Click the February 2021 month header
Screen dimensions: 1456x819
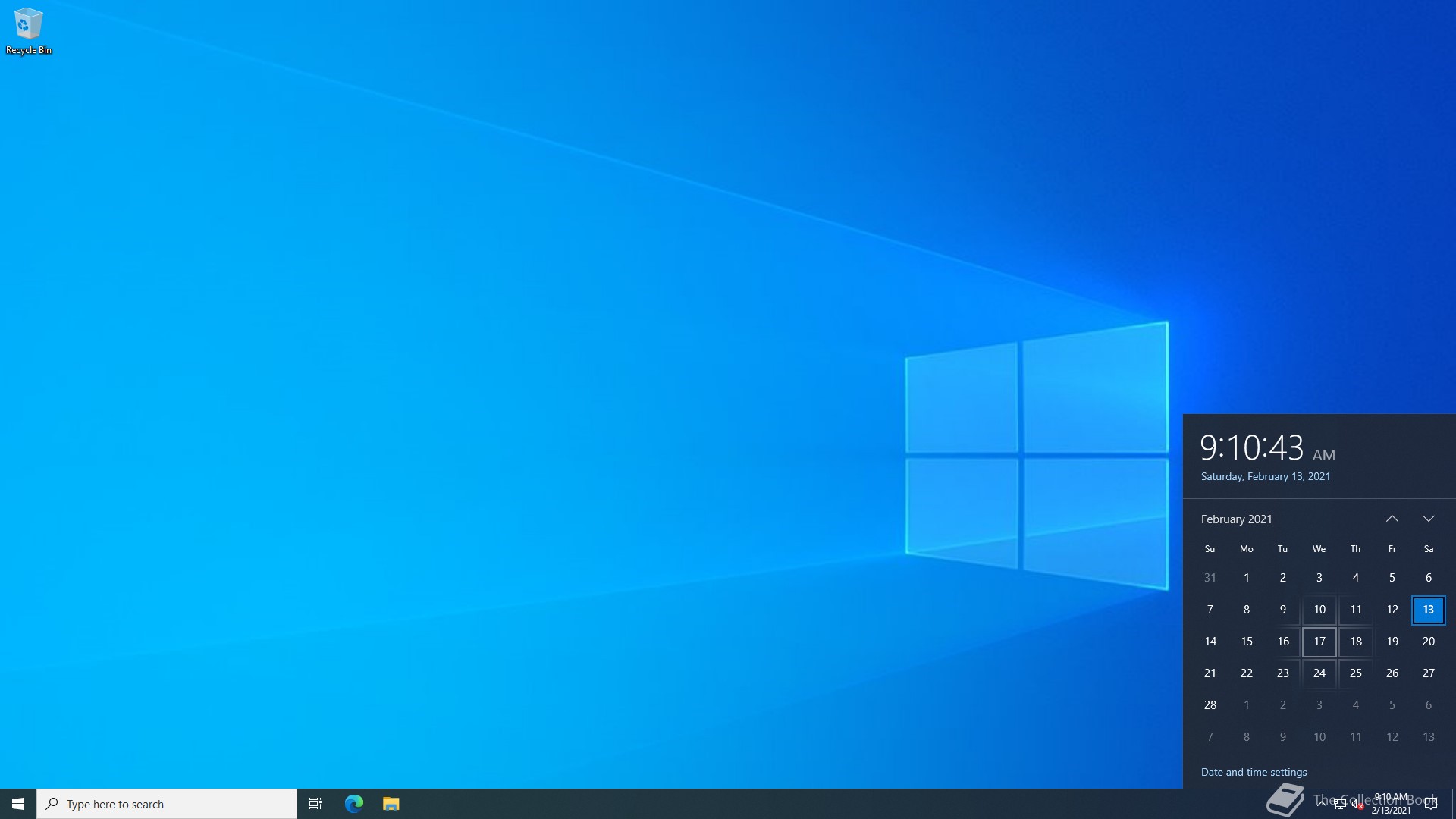click(x=1236, y=519)
